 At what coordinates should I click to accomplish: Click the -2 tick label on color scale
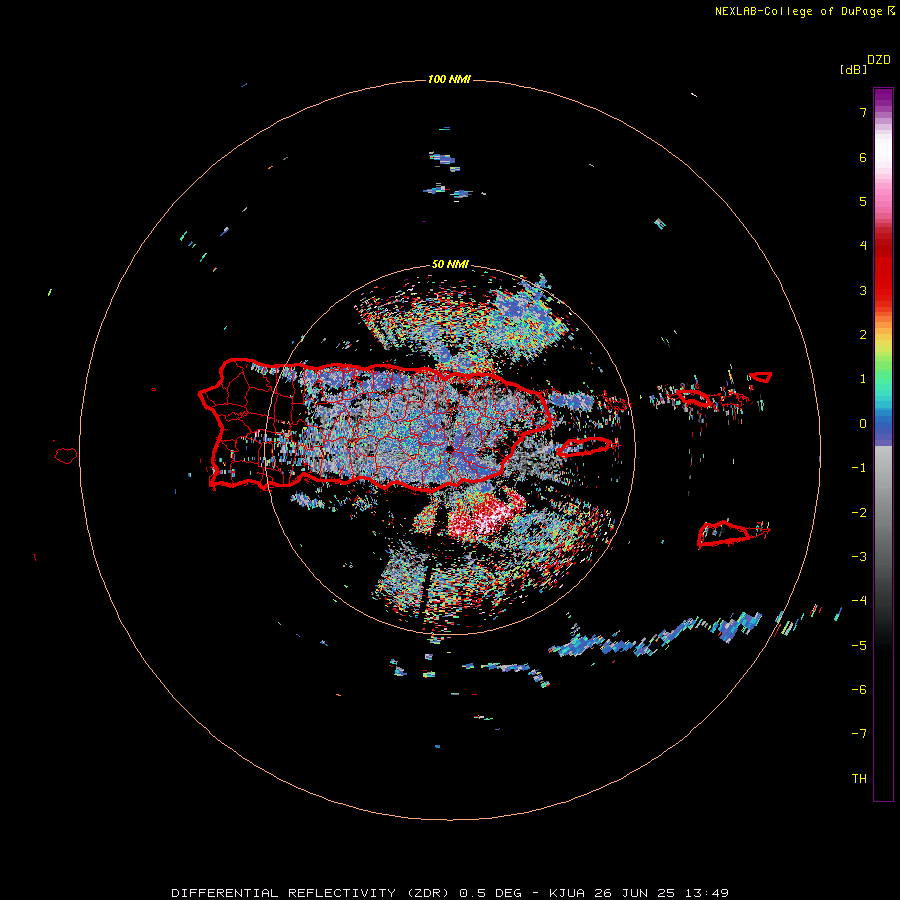pyautogui.click(x=859, y=513)
